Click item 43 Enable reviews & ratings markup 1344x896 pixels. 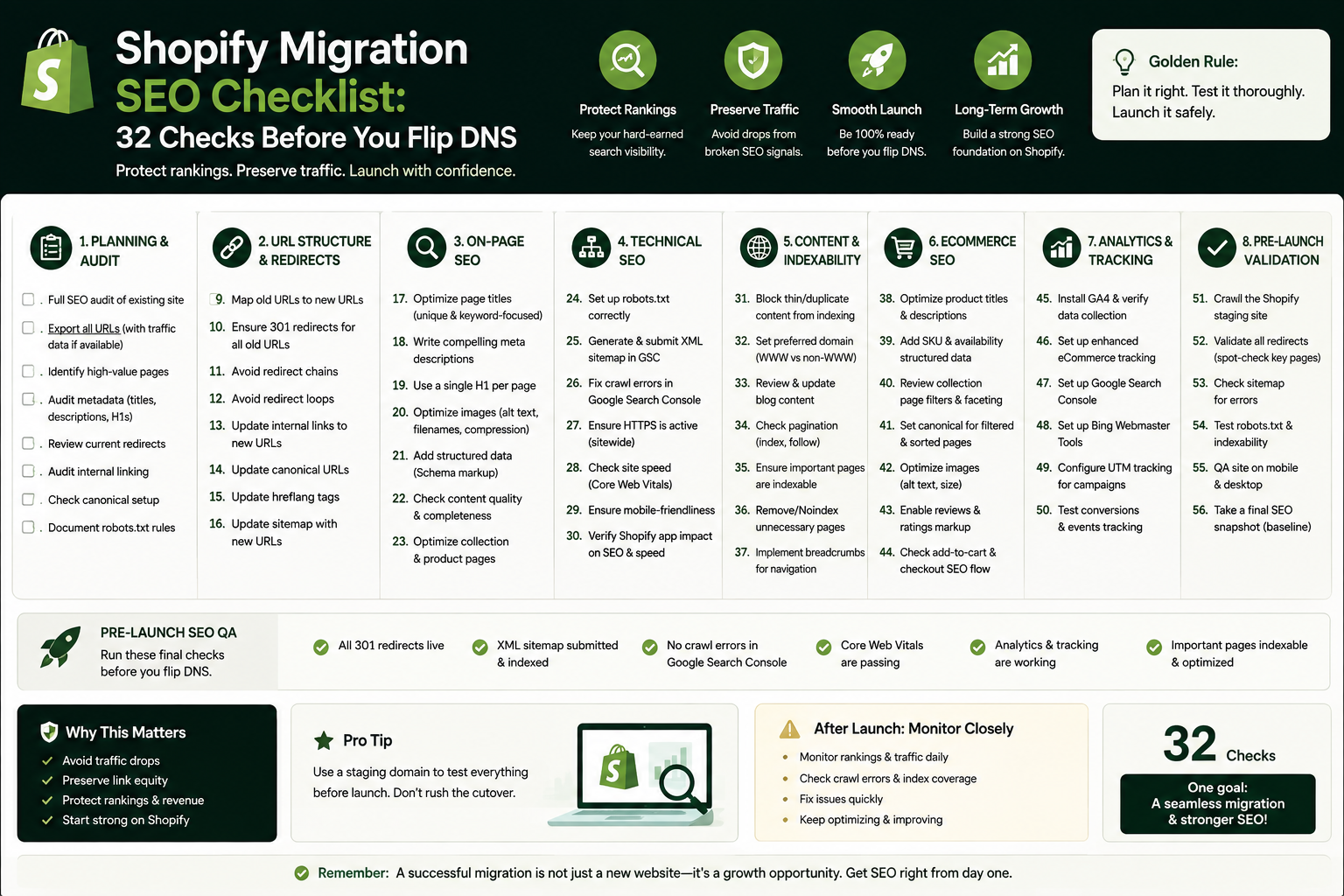930,518
